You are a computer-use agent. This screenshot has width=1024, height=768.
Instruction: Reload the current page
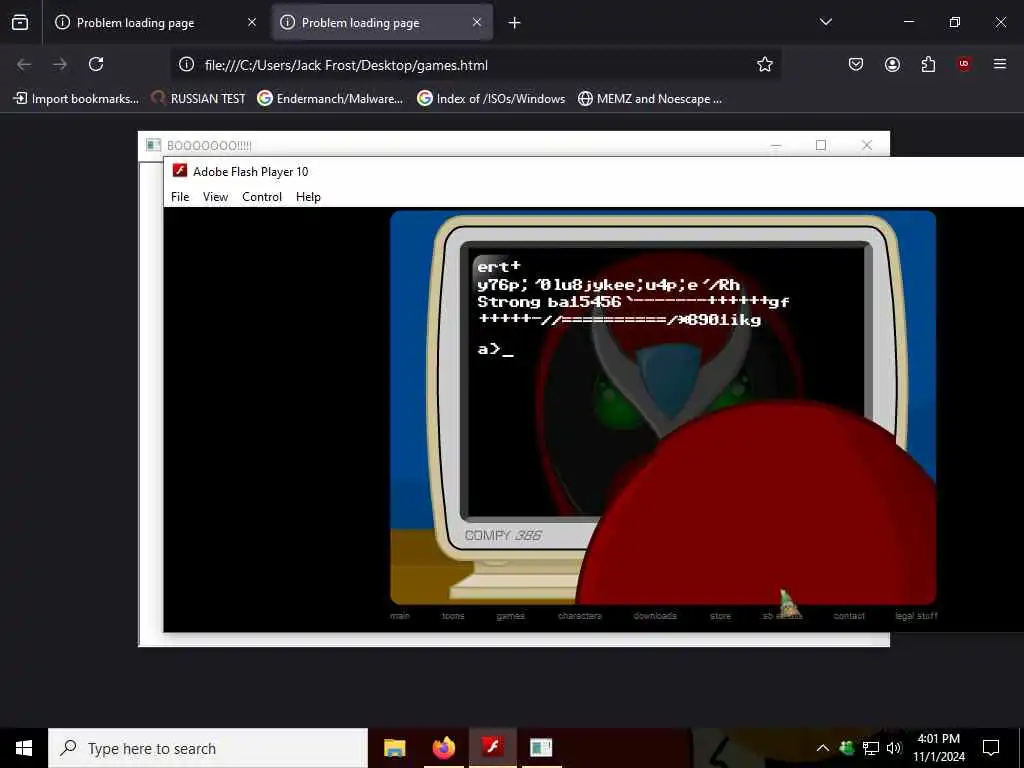tap(96, 64)
